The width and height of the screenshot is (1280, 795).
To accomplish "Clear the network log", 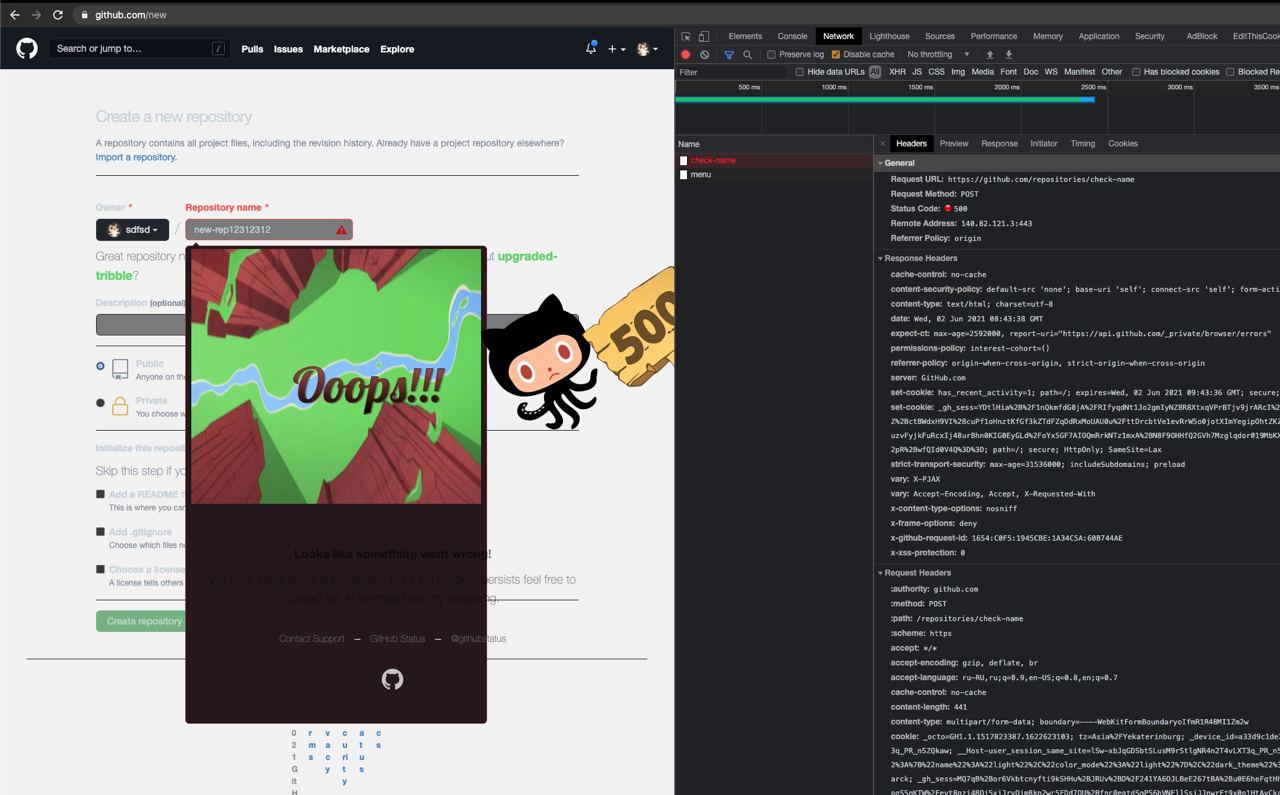I will tap(704, 55).
